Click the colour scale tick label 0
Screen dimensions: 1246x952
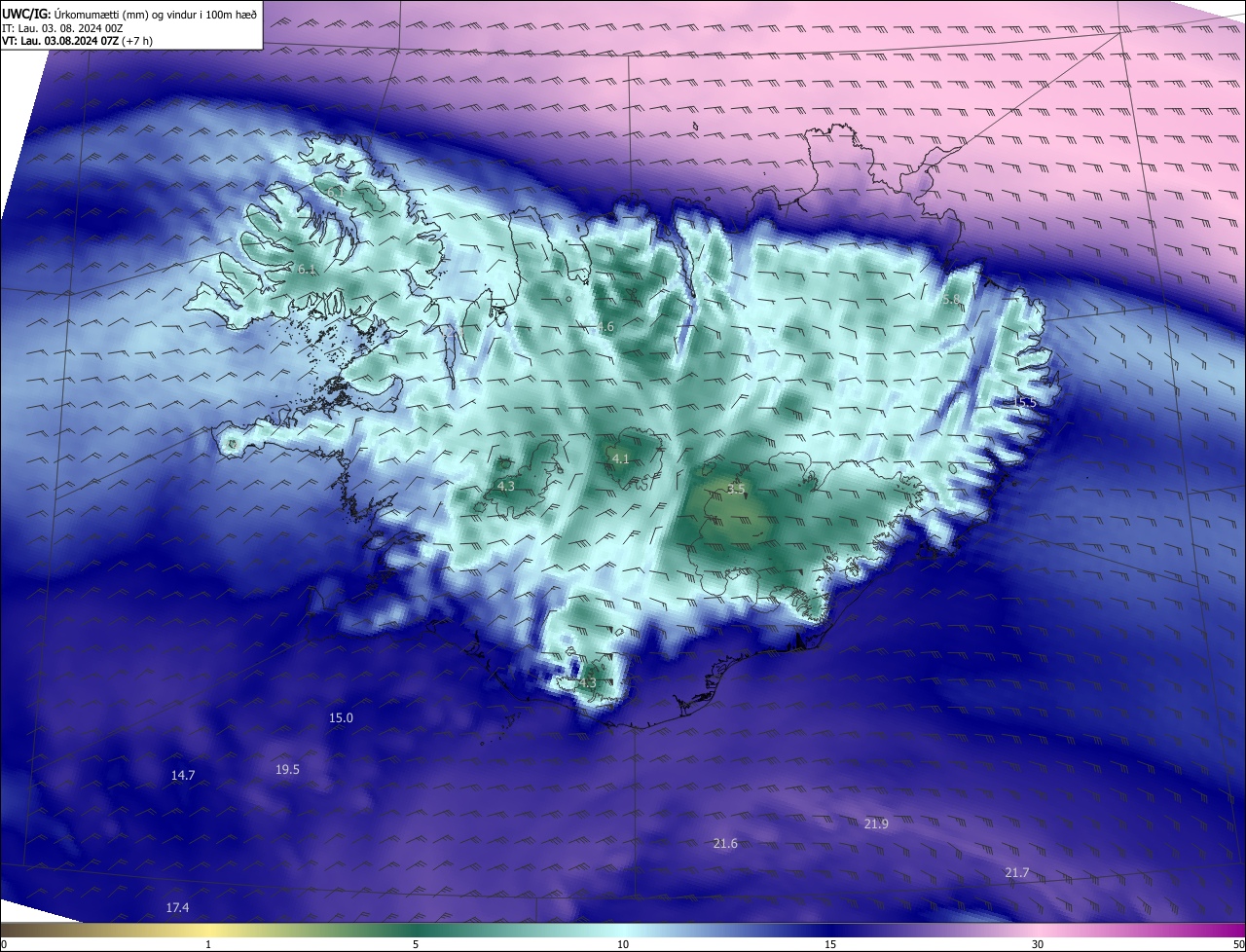coord(4,944)
